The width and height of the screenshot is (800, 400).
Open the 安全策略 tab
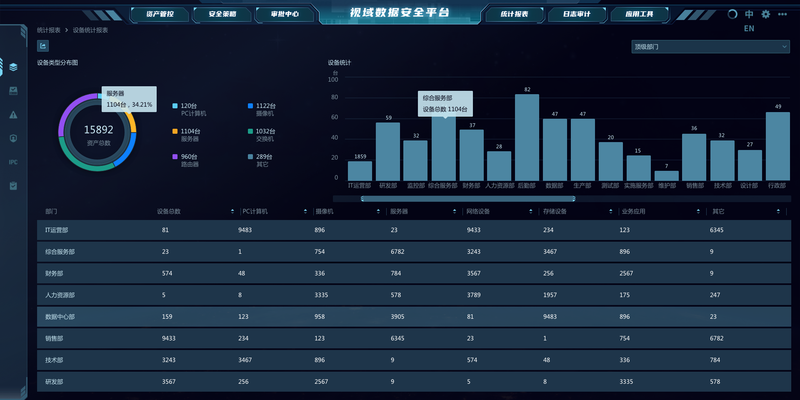point(222,14)
